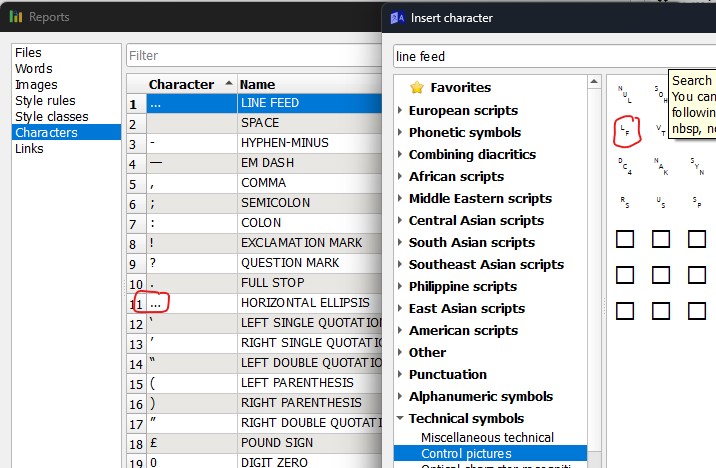The image size is (716, 468).
Task: Insert the SP control picture symbol
Action: (x=696, y=202)
